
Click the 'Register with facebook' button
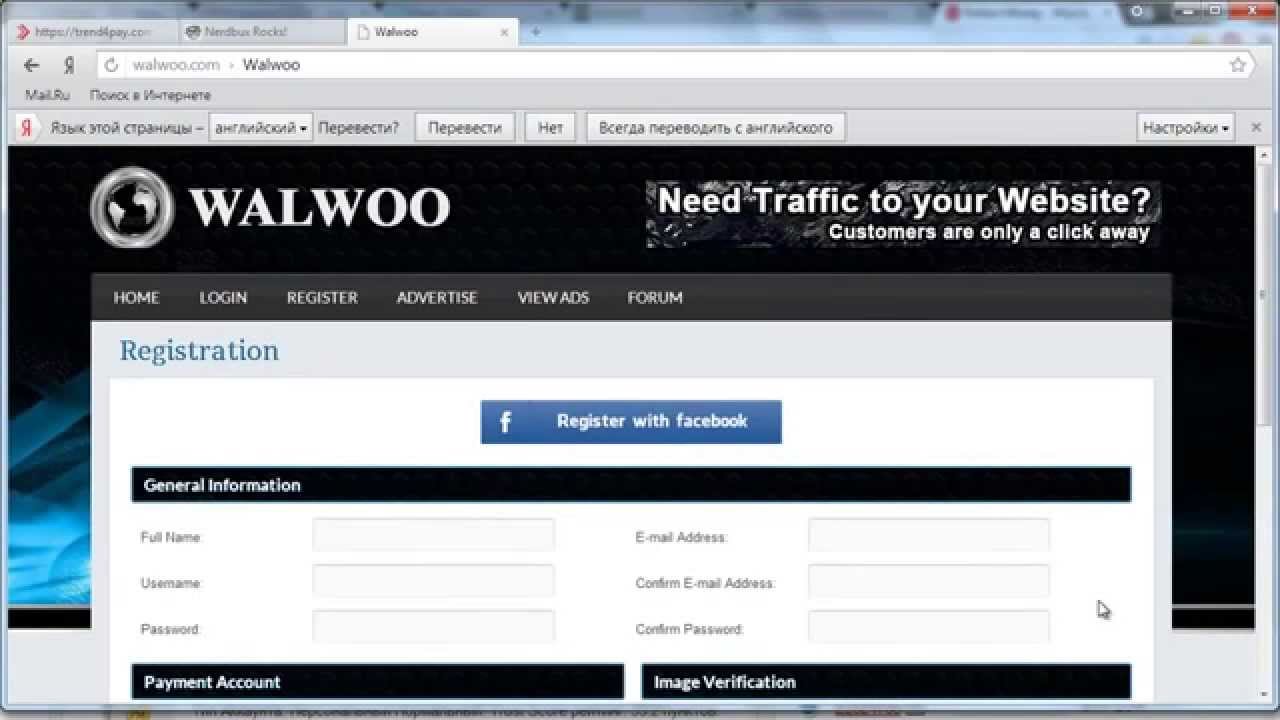tap(631, 422)
